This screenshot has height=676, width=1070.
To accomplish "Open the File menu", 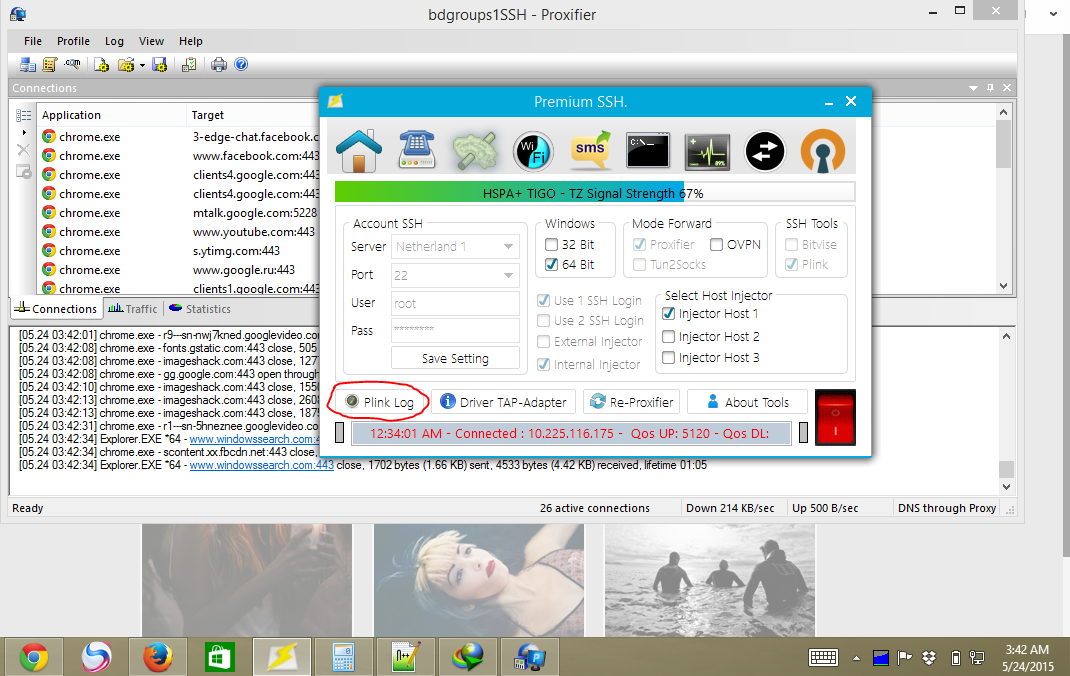I will click(33, 41).
